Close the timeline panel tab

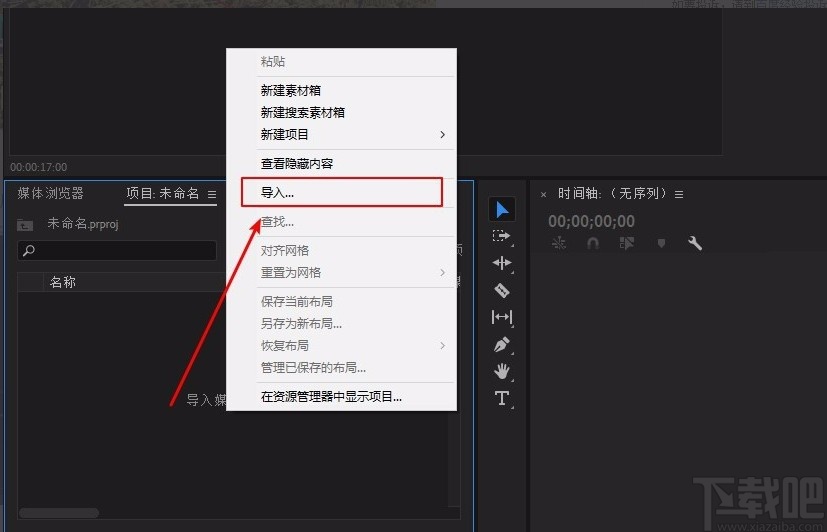pyautogui.click(x=543, y=195)
